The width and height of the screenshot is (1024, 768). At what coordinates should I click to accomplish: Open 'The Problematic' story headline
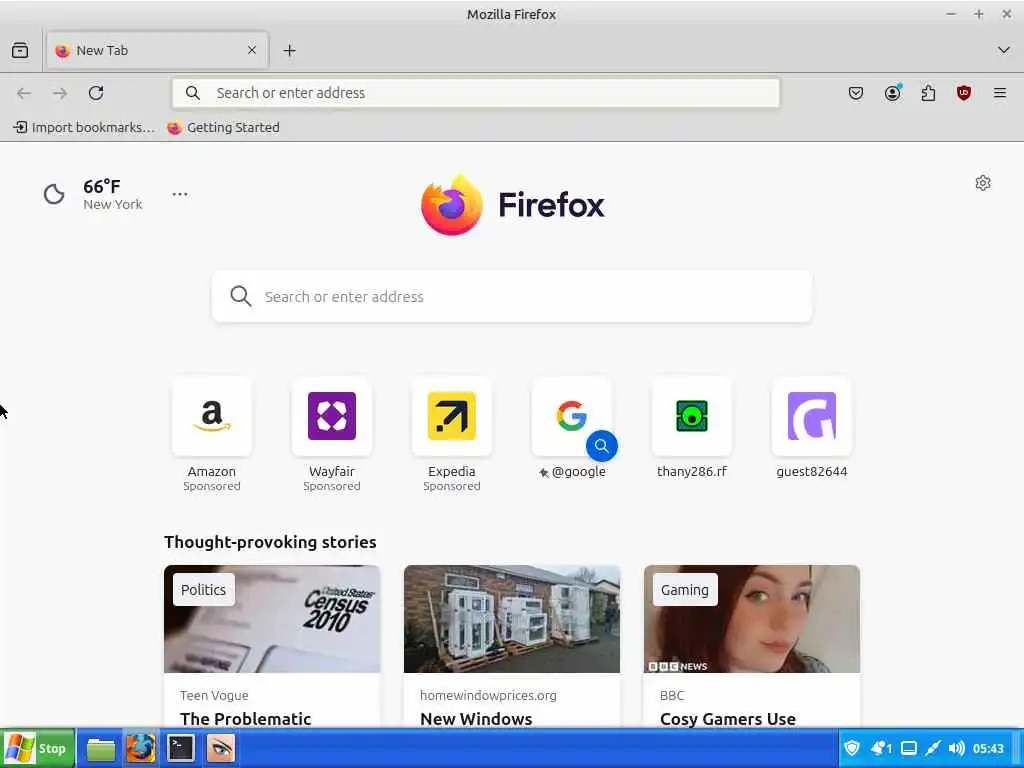[246, 719]
